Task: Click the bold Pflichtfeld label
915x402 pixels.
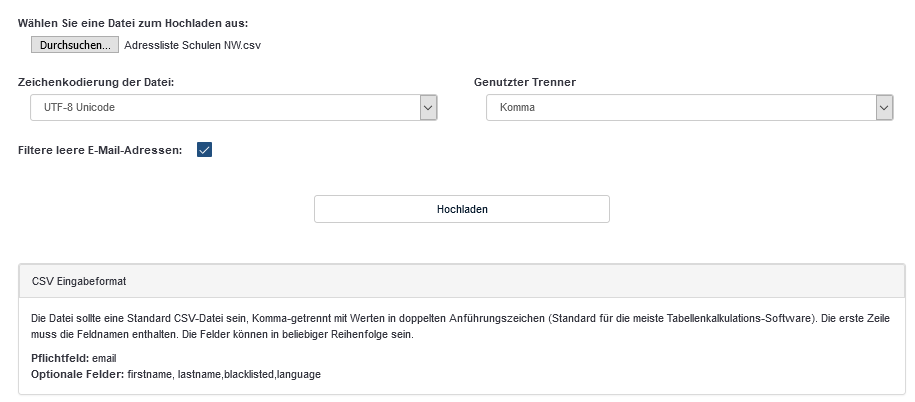Action: [60, 358]
